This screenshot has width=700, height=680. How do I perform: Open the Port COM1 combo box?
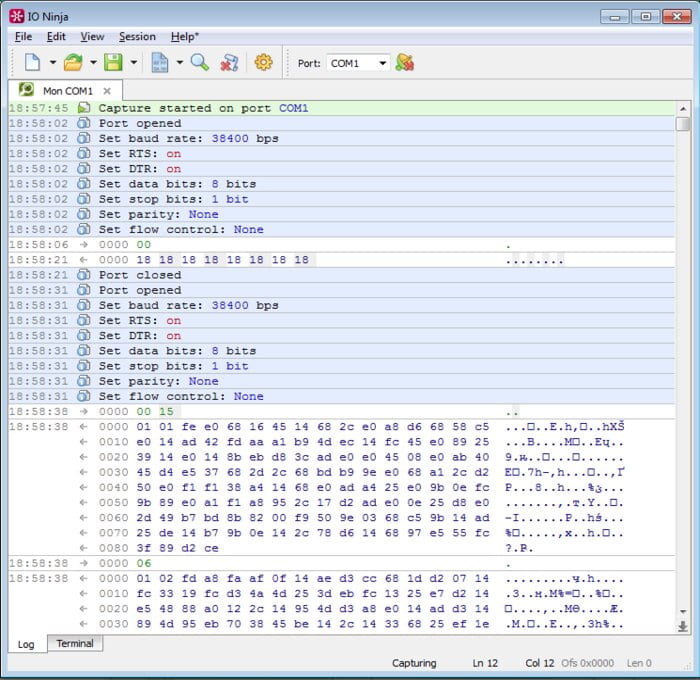click(x=358, y=63)
